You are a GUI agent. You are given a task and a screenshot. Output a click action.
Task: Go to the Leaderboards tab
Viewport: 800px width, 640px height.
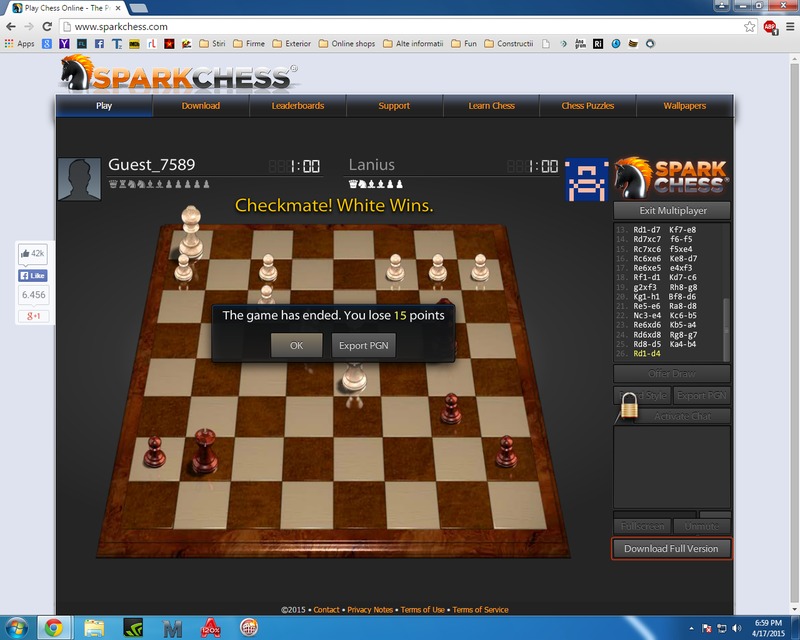[x=297, y=106]
